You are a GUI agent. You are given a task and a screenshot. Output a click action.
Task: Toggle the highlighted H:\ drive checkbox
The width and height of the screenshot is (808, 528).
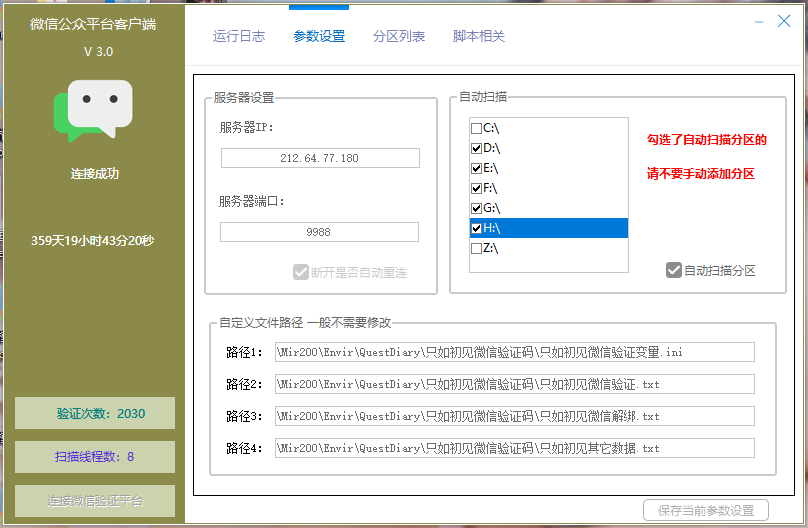477,228
